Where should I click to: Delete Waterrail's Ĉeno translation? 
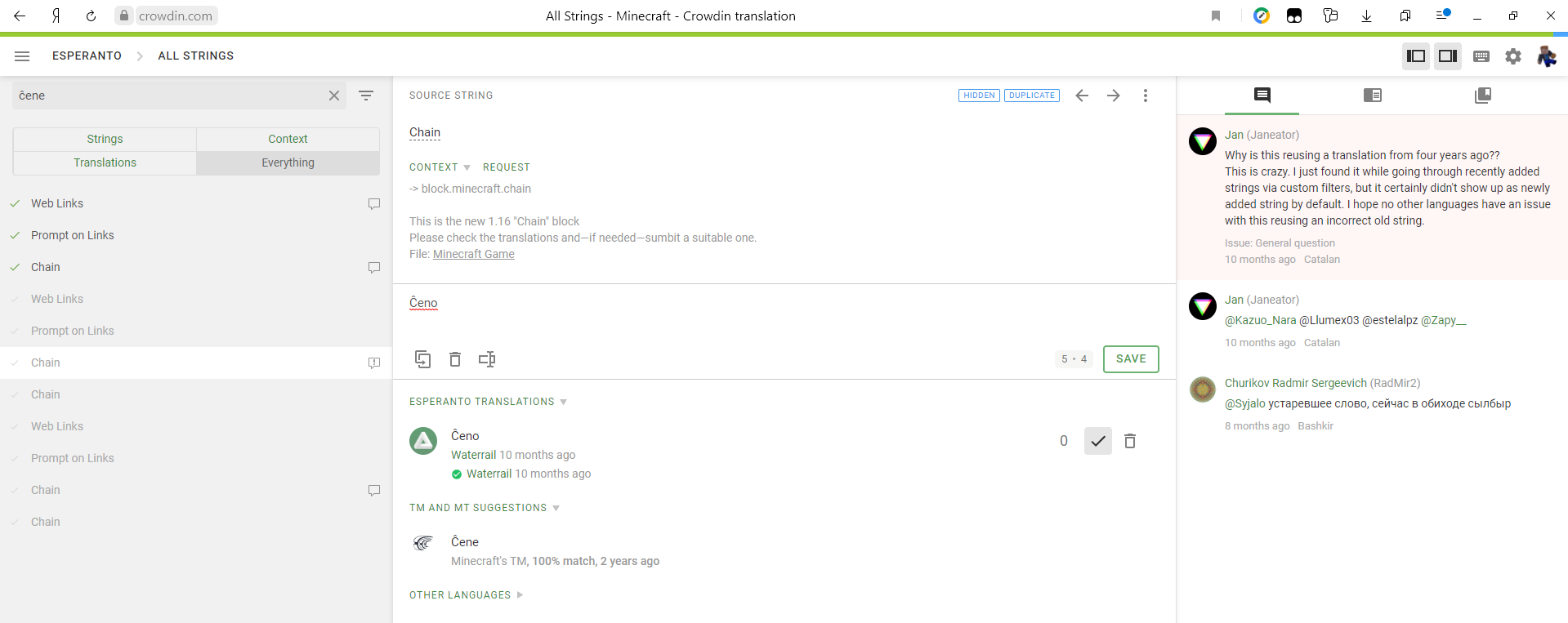point(1130,441)
